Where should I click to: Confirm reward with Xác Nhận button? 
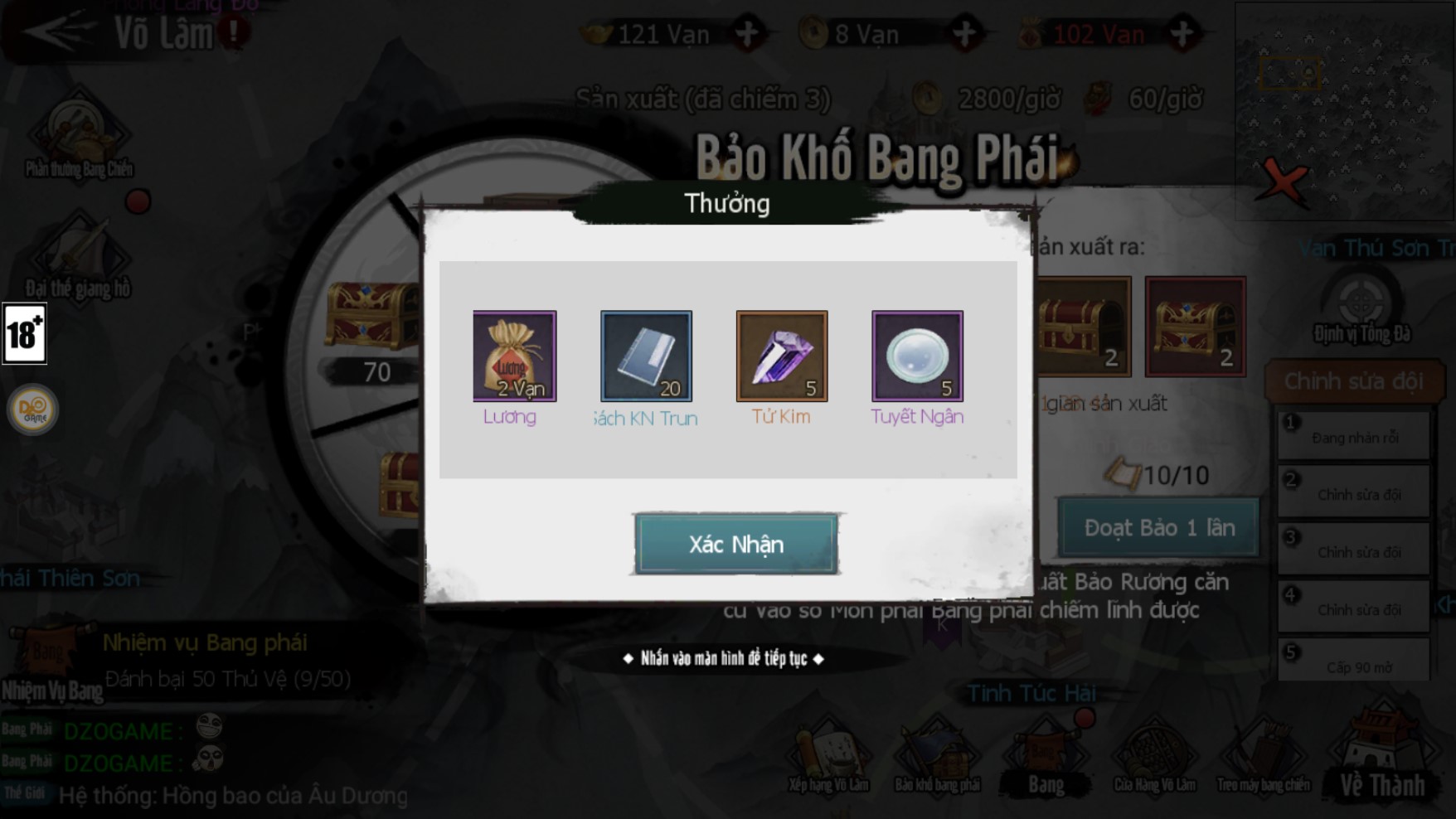click(736, 544)
